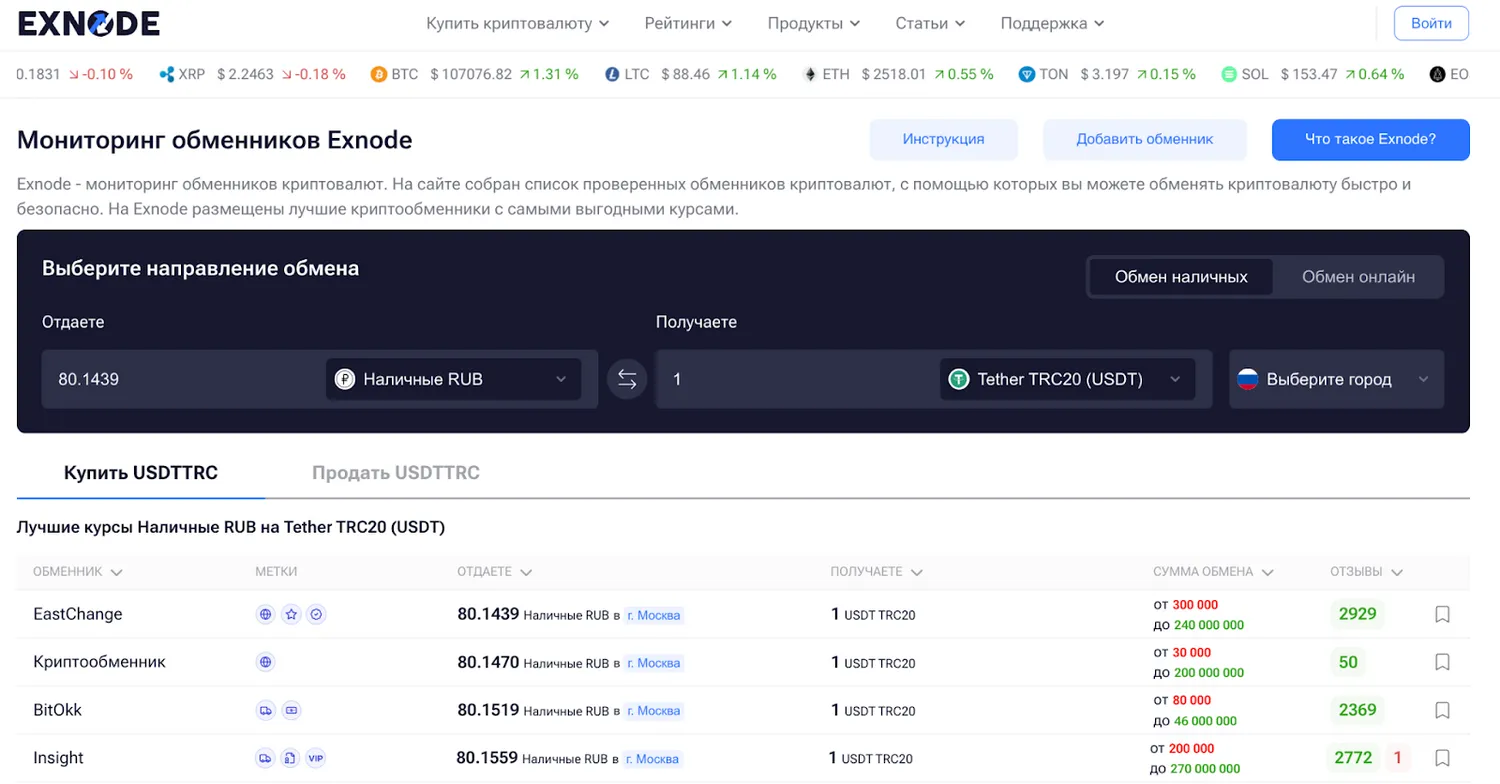Click the Tether icon beside Tether TRC20
Screen dimensions: 1500x784
click(959, 379)
